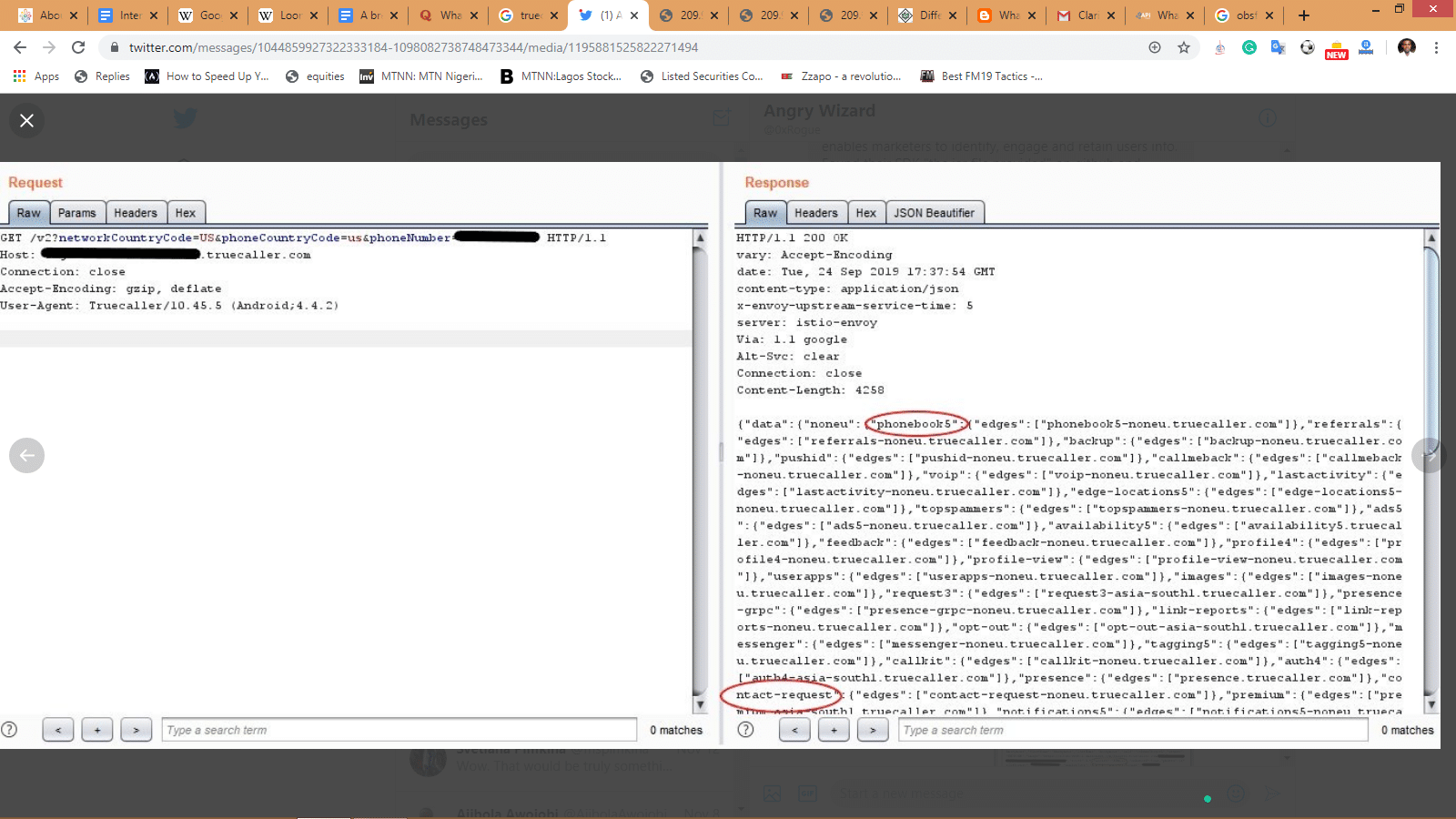Click the browser Back arrow
This screenshot has width=1456, height=819.
click(20, 47)
